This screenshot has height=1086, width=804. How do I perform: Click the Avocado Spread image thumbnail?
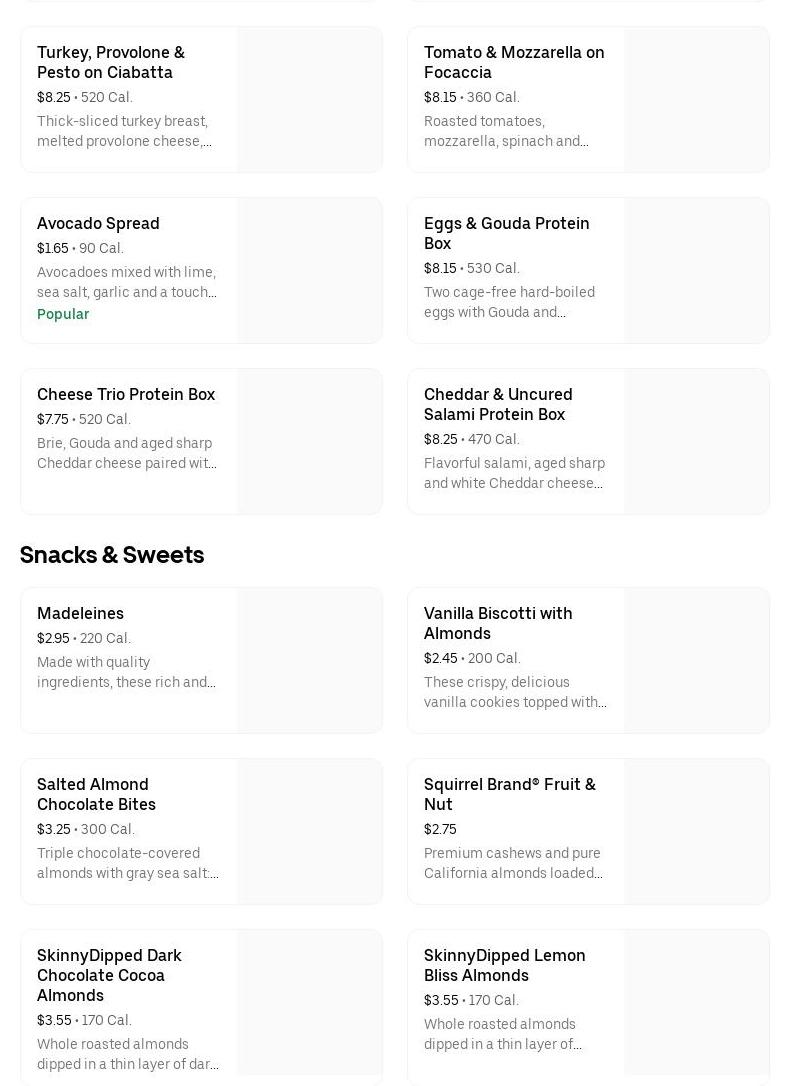pos(310,271)
